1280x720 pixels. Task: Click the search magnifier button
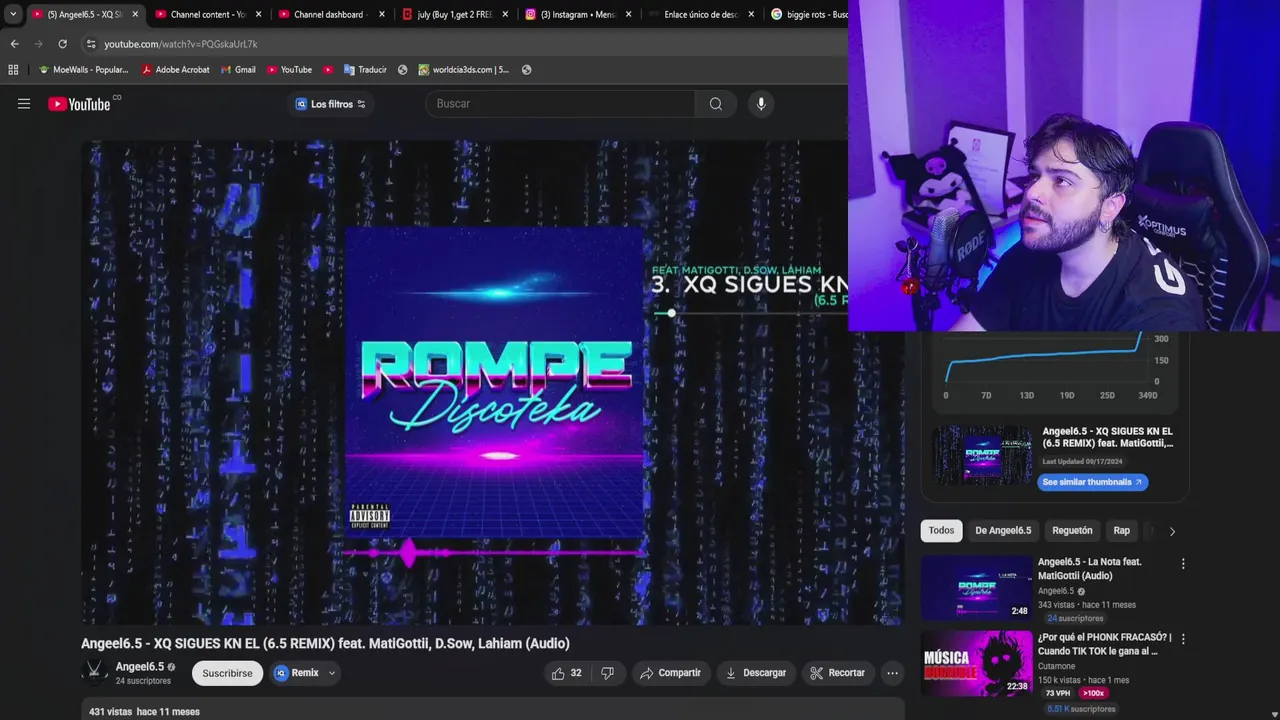coord(716,104)
